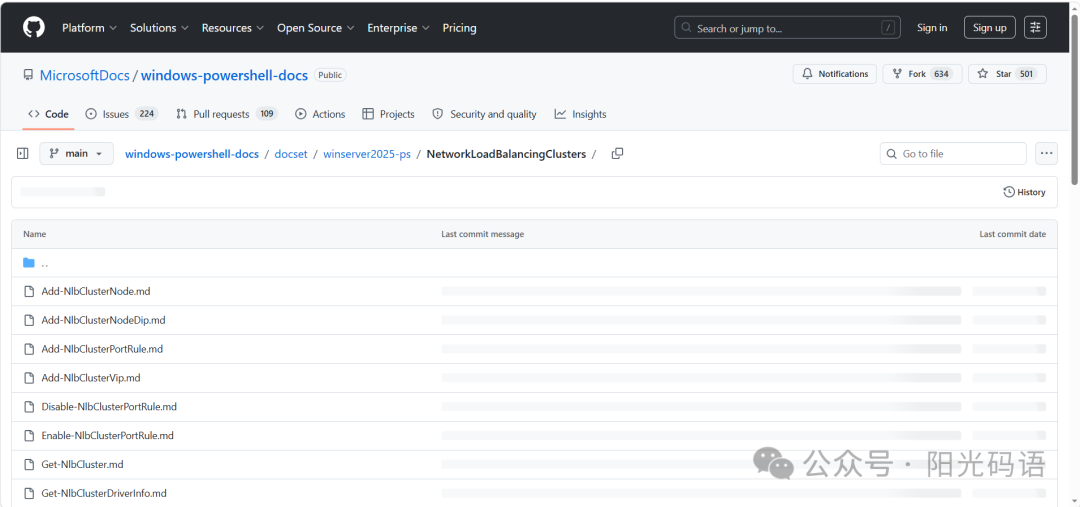This screenshot has width=1080, height=507.
Task: Click the Sign up button
Action: pyautogui.click(x=990, y=28)
